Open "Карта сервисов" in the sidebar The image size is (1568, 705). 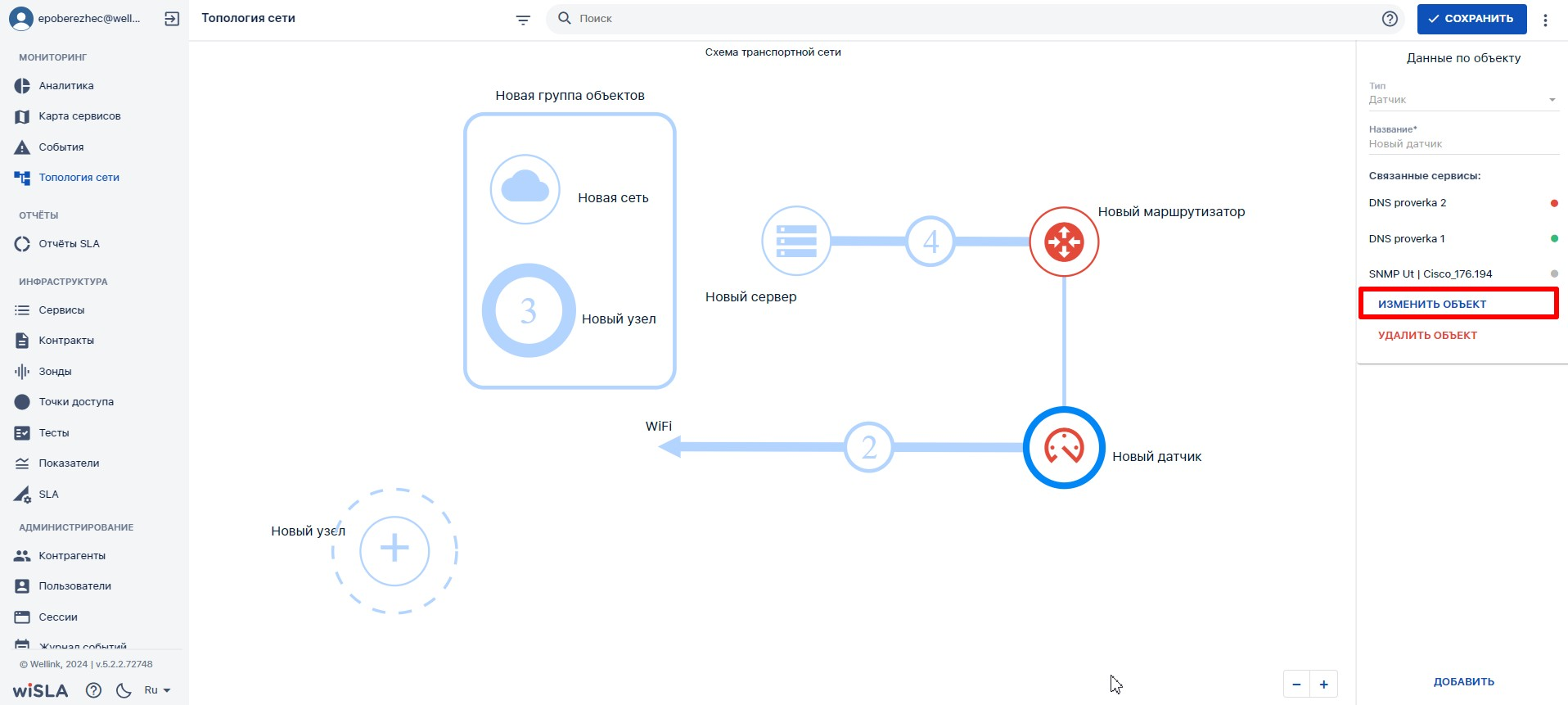[79, 116]
